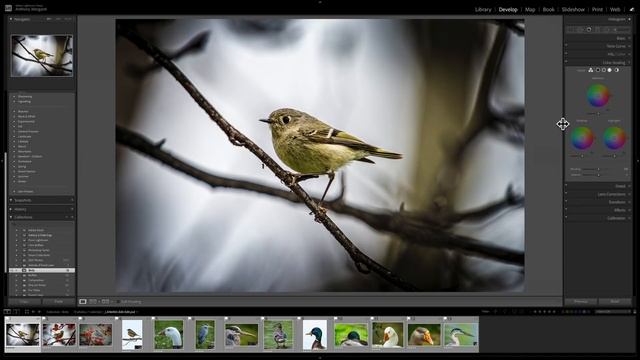This screenshot has height=360, width=640.
Task: Toggle Tone Curve panel on/off switch
Action: coord(566,45)
